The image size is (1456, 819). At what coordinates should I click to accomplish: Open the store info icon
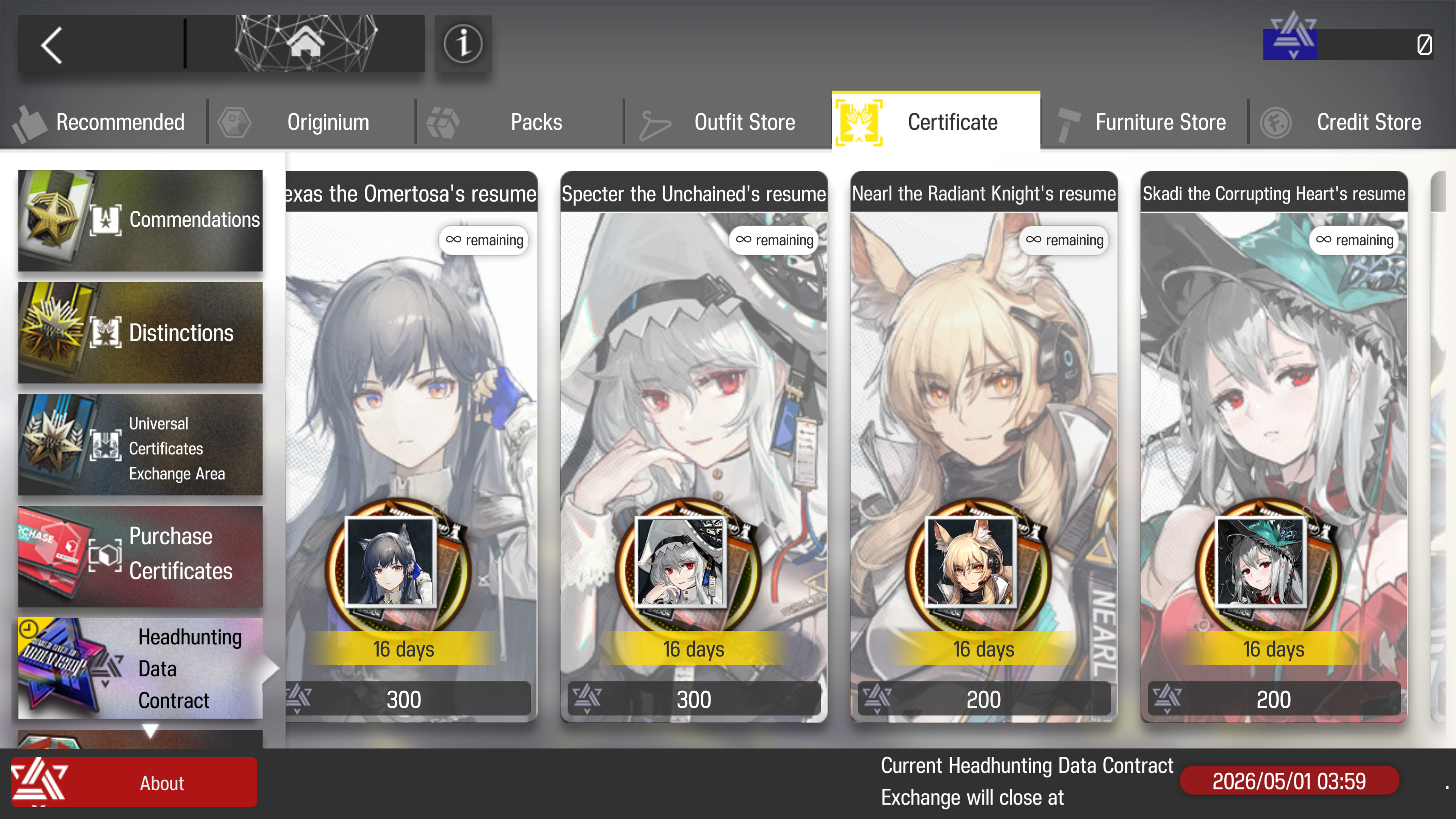[x=463, y=44]
